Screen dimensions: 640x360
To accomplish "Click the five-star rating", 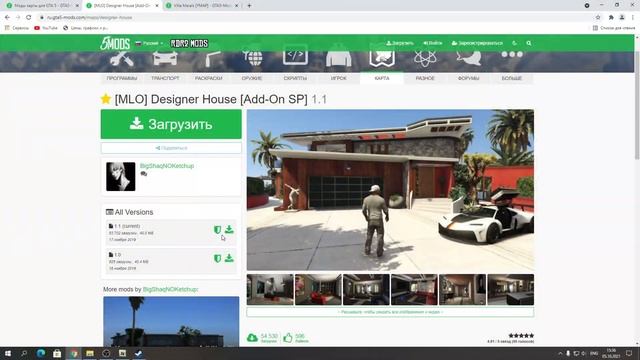I will 521,336.
